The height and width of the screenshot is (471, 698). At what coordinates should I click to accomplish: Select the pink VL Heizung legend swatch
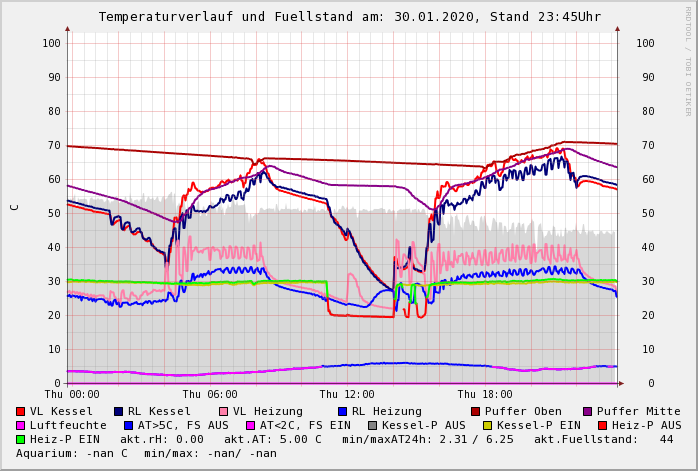pos(224,411)
